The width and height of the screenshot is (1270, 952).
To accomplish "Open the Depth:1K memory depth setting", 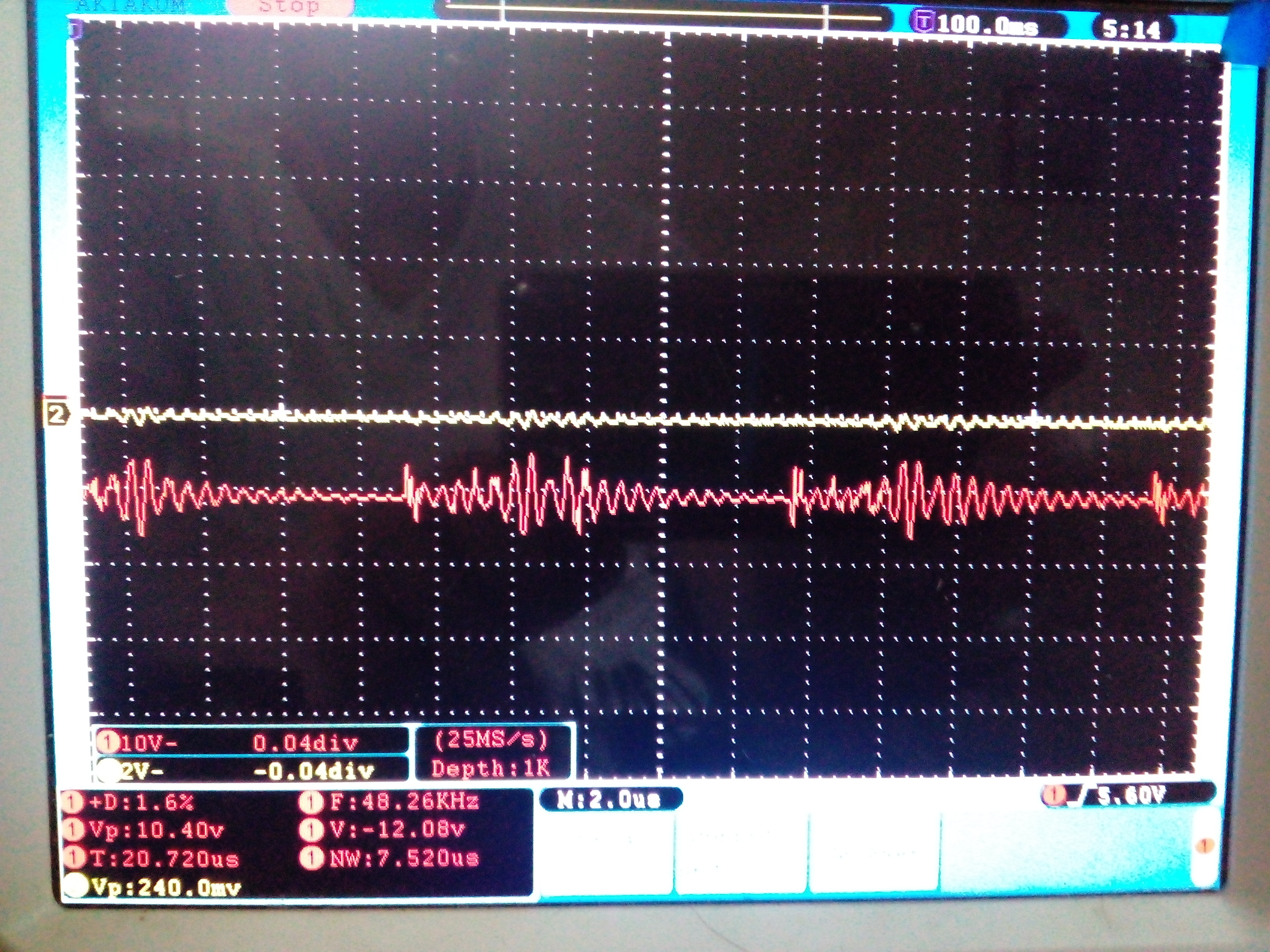I will click(x=491, y=767).
